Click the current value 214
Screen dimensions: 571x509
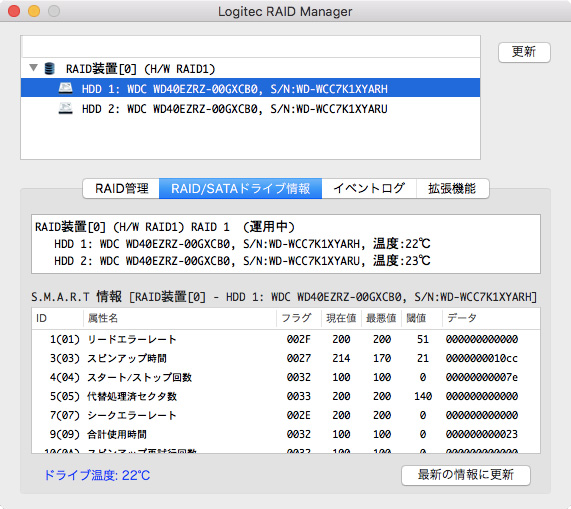[341, 358]
